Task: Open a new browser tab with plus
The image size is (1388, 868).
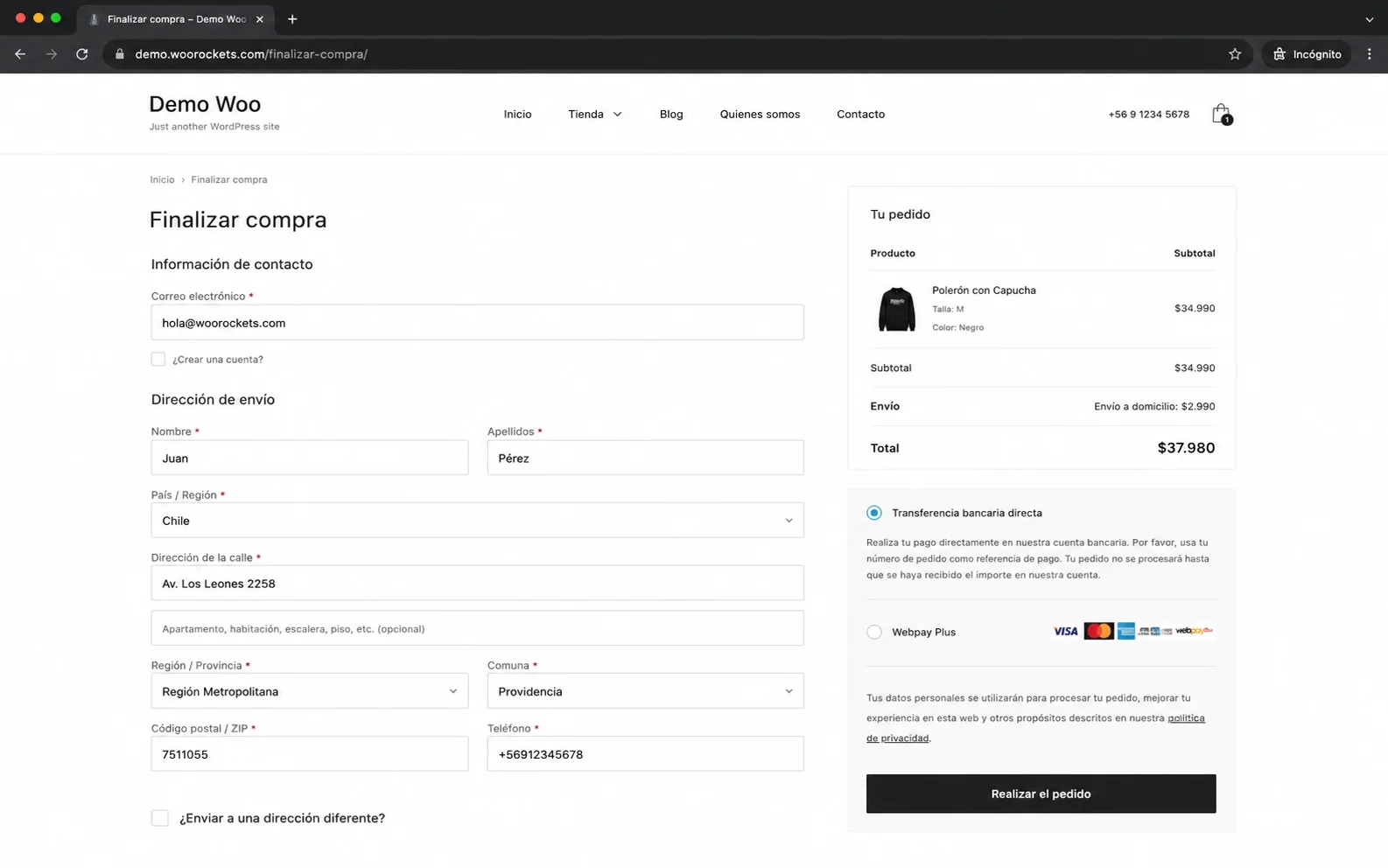Action: [292, 18]
